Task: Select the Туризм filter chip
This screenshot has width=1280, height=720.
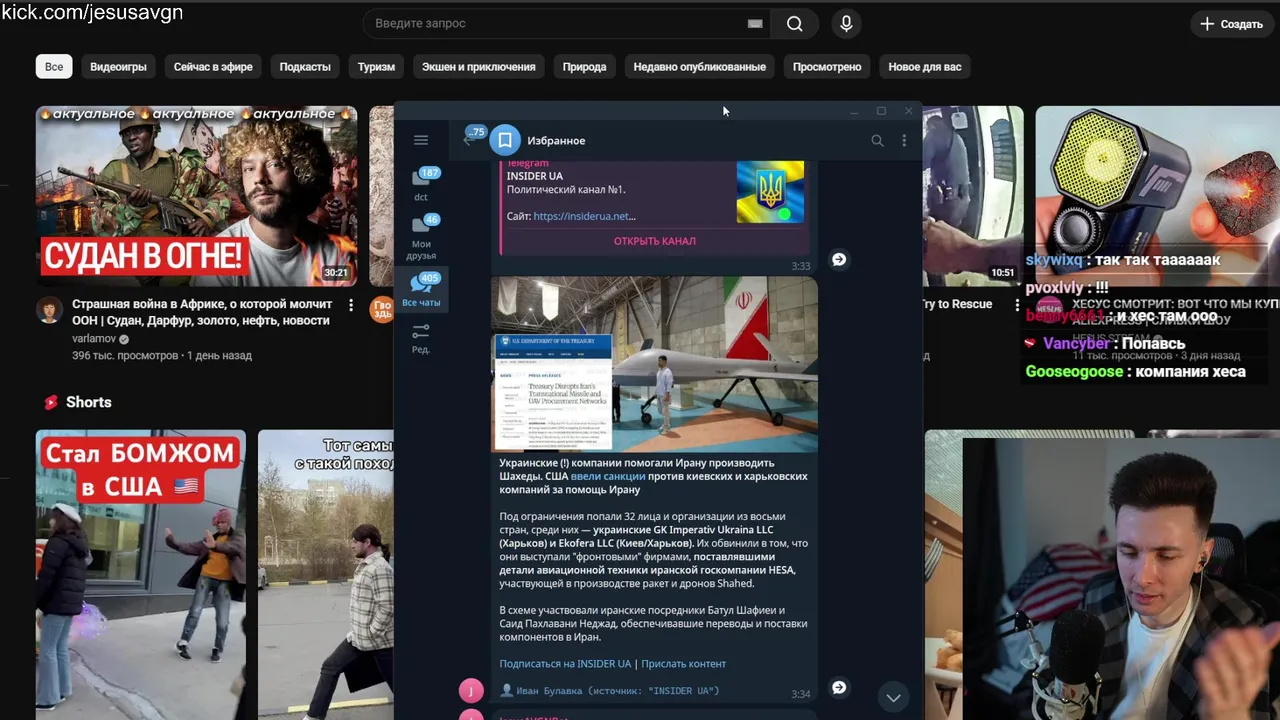Action: pos(376,67)
